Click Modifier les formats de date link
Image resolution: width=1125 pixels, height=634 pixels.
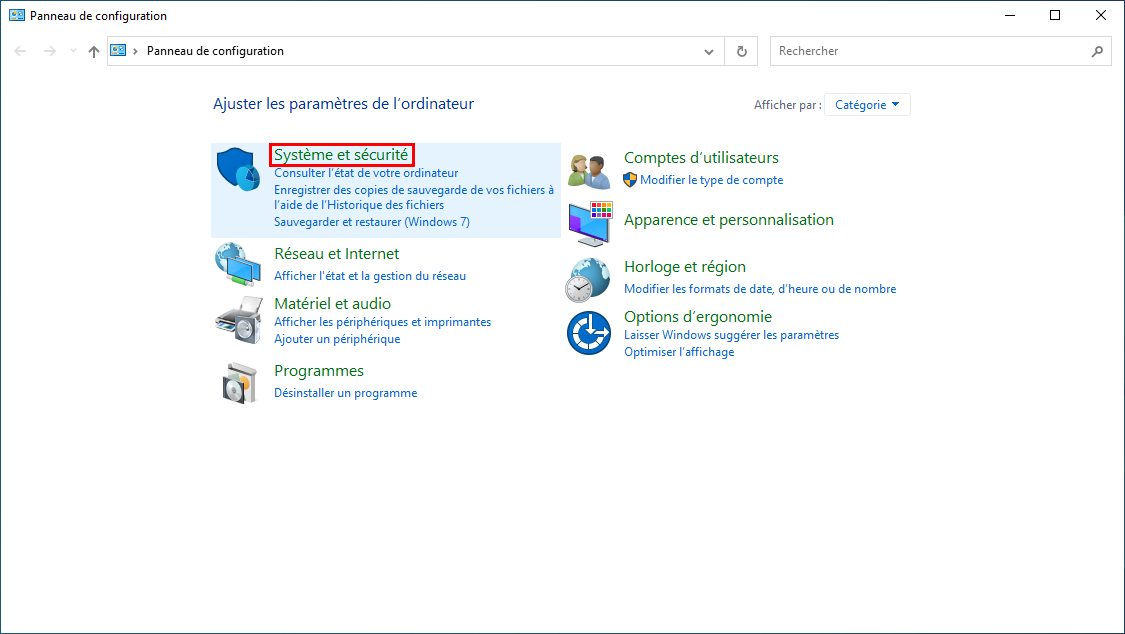click(760, 288)
